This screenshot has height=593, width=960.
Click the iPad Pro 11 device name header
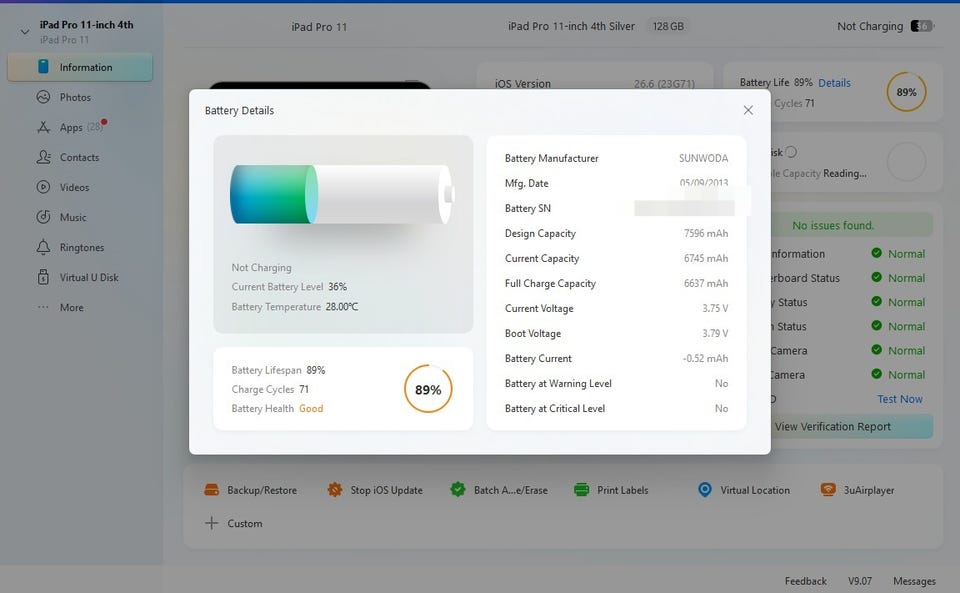coord(319,27)
